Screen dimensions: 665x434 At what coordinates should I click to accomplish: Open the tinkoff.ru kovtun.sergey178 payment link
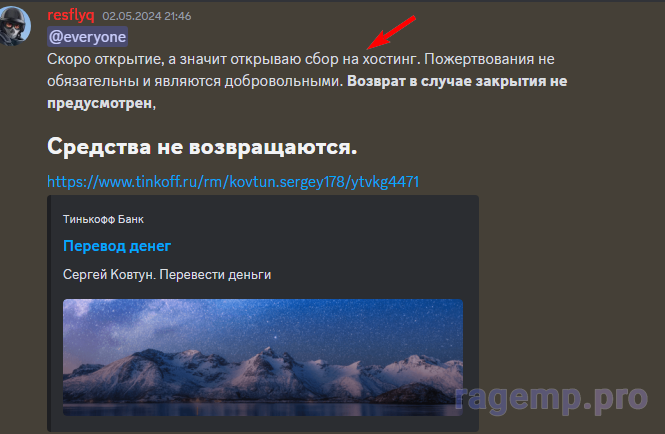[233, 182]
